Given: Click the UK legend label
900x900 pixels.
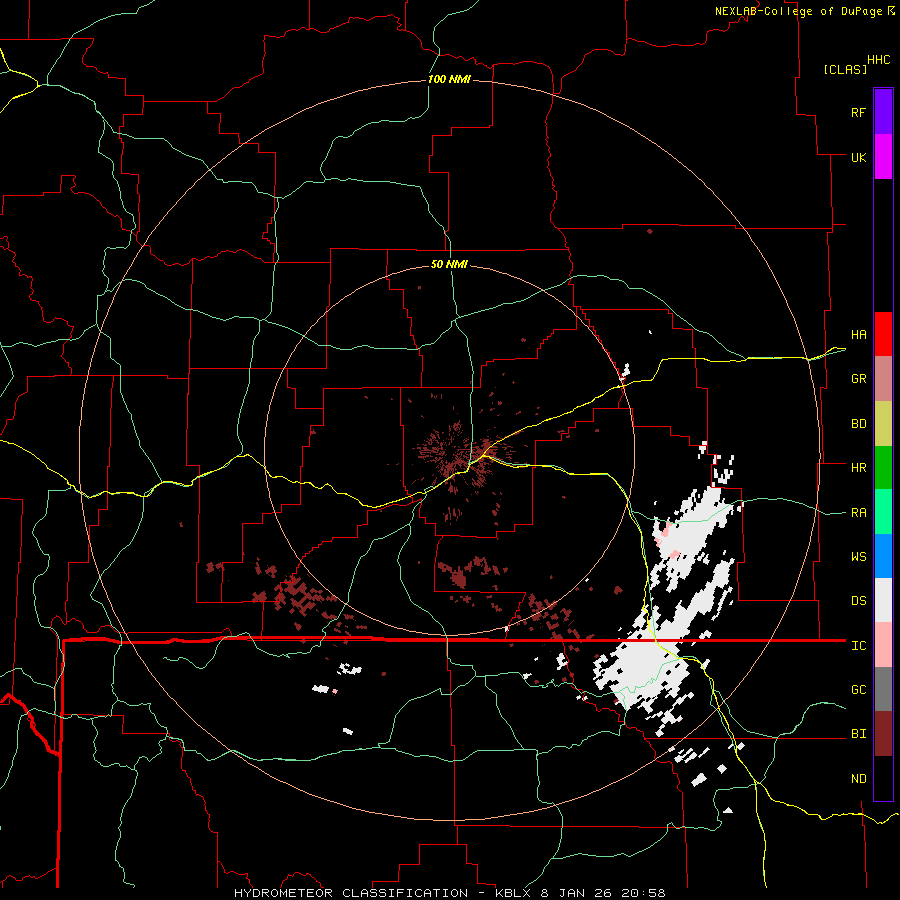Looking at the screenshot, I should coord(858,157).
